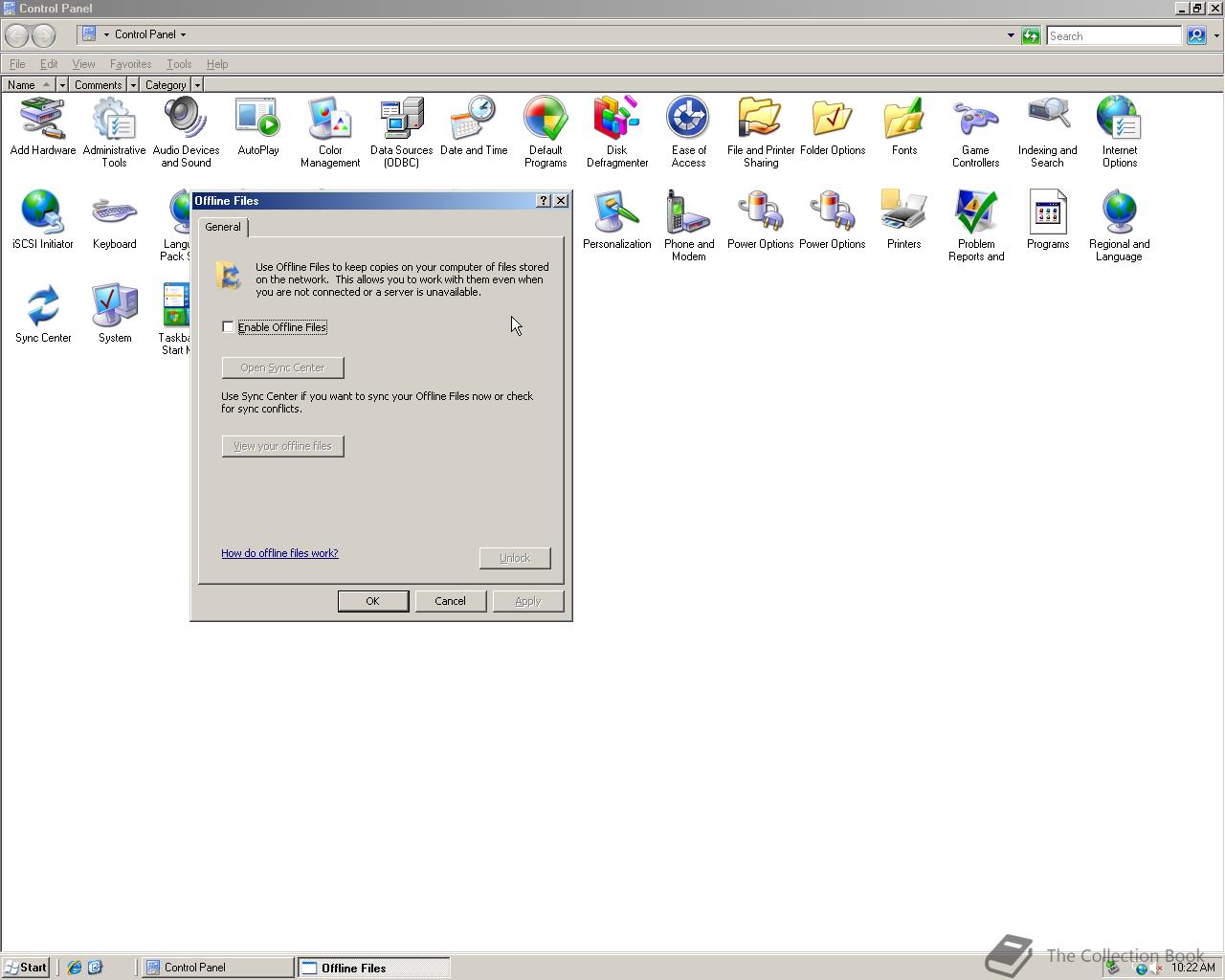Open Regional and Language icon
Image resolution: width=1225 pixels, height=980 pixels.
coord(1119,226)
